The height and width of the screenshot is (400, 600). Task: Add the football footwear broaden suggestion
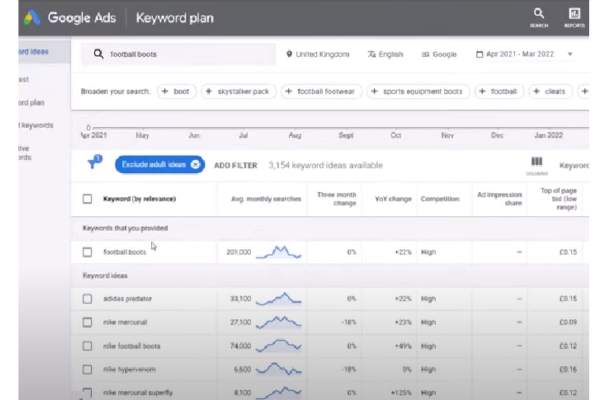[x=322, y=91]
